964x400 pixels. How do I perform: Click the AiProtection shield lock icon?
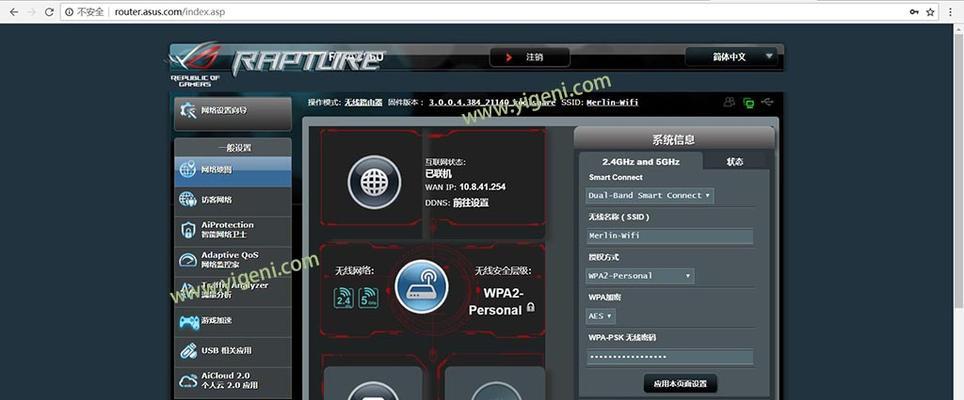pyautogui.click(x=188, y=230)
